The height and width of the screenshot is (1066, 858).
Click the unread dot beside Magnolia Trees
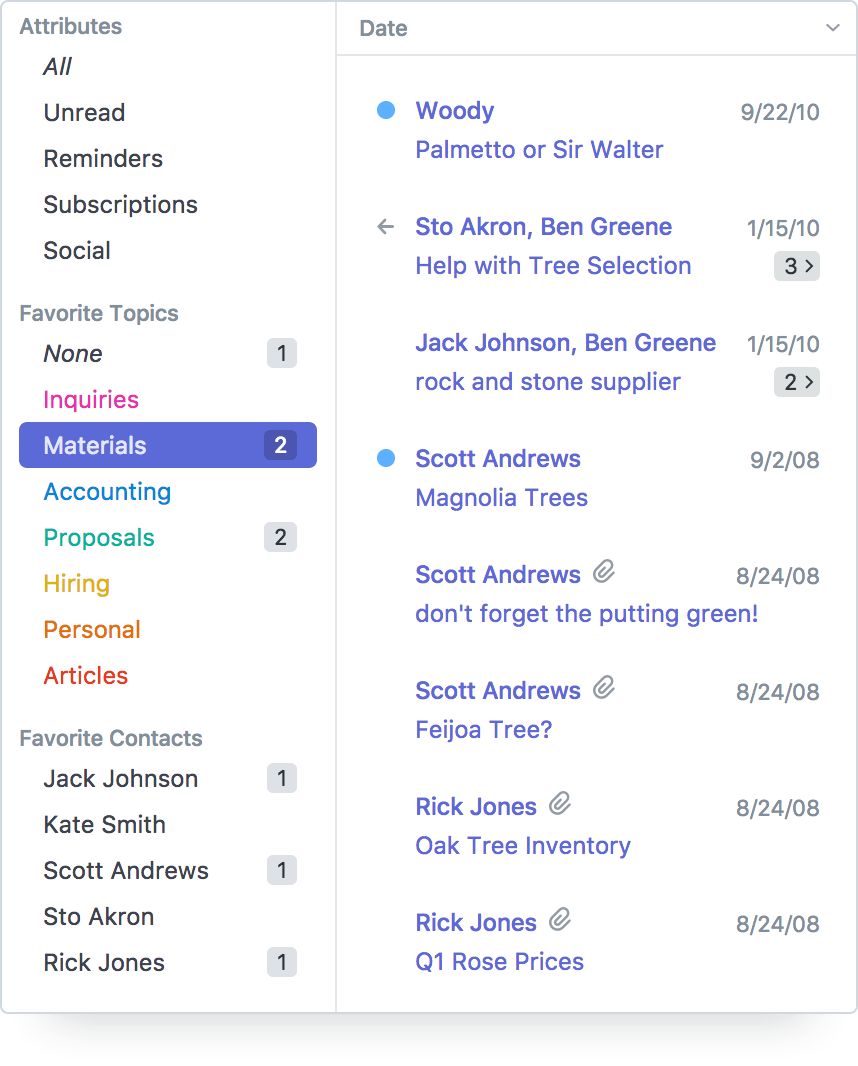(x=386, y=458)
